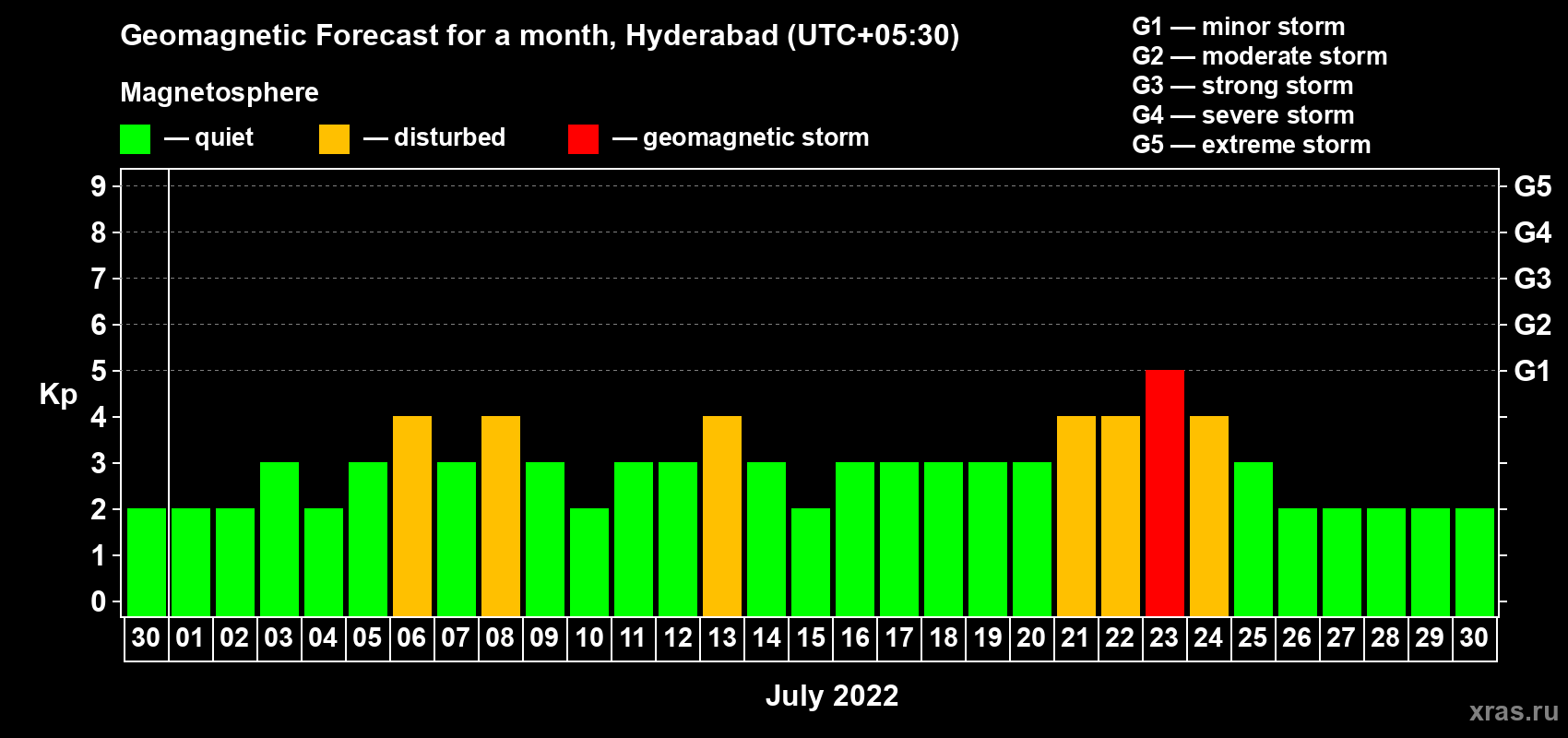Click the red geomagnetic storm legend swatch
The image size is (1568, 738).
click(x=583, y=139)
